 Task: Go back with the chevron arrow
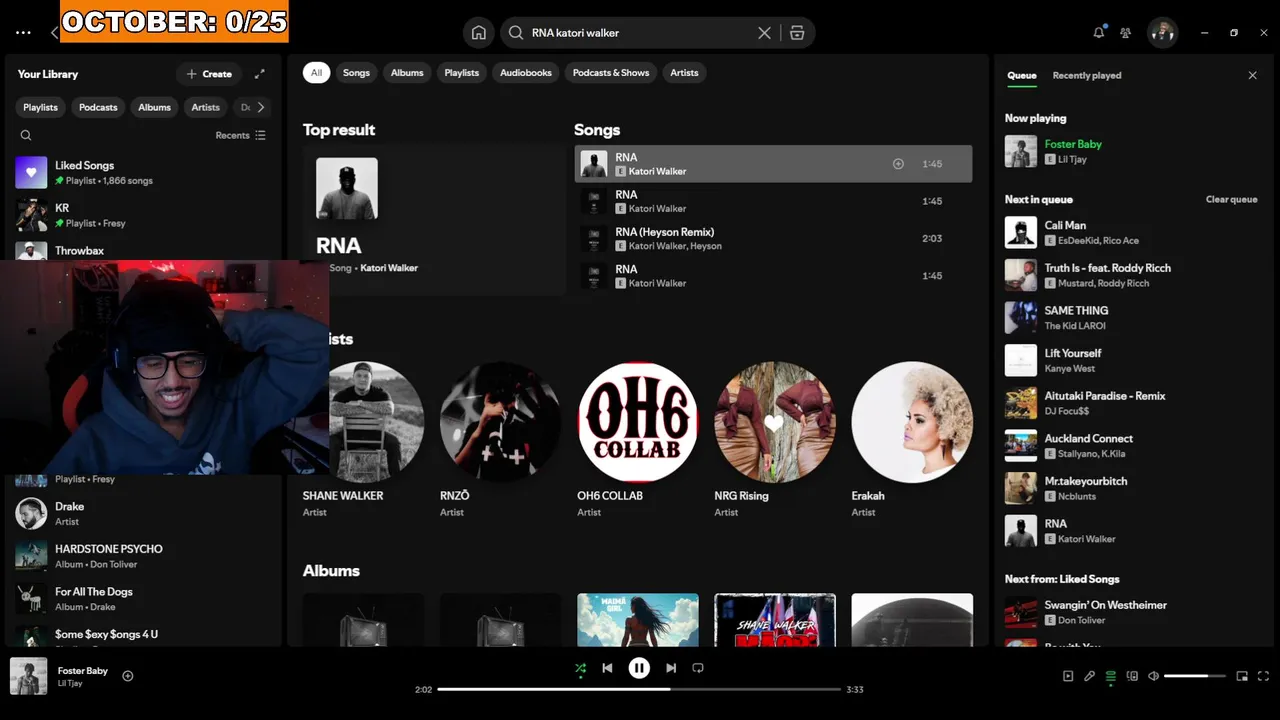click(54, 33)
